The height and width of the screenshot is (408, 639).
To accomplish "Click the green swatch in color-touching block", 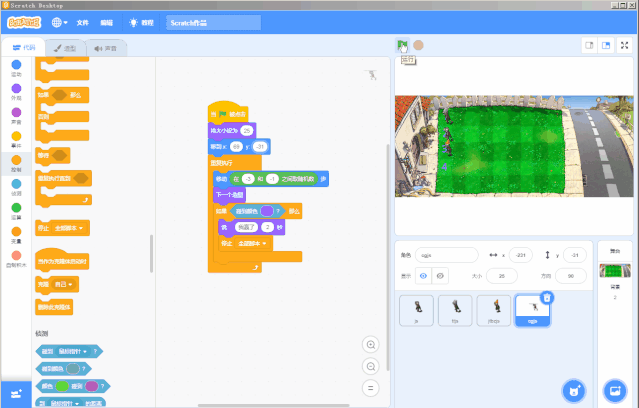I will [62, 386].
